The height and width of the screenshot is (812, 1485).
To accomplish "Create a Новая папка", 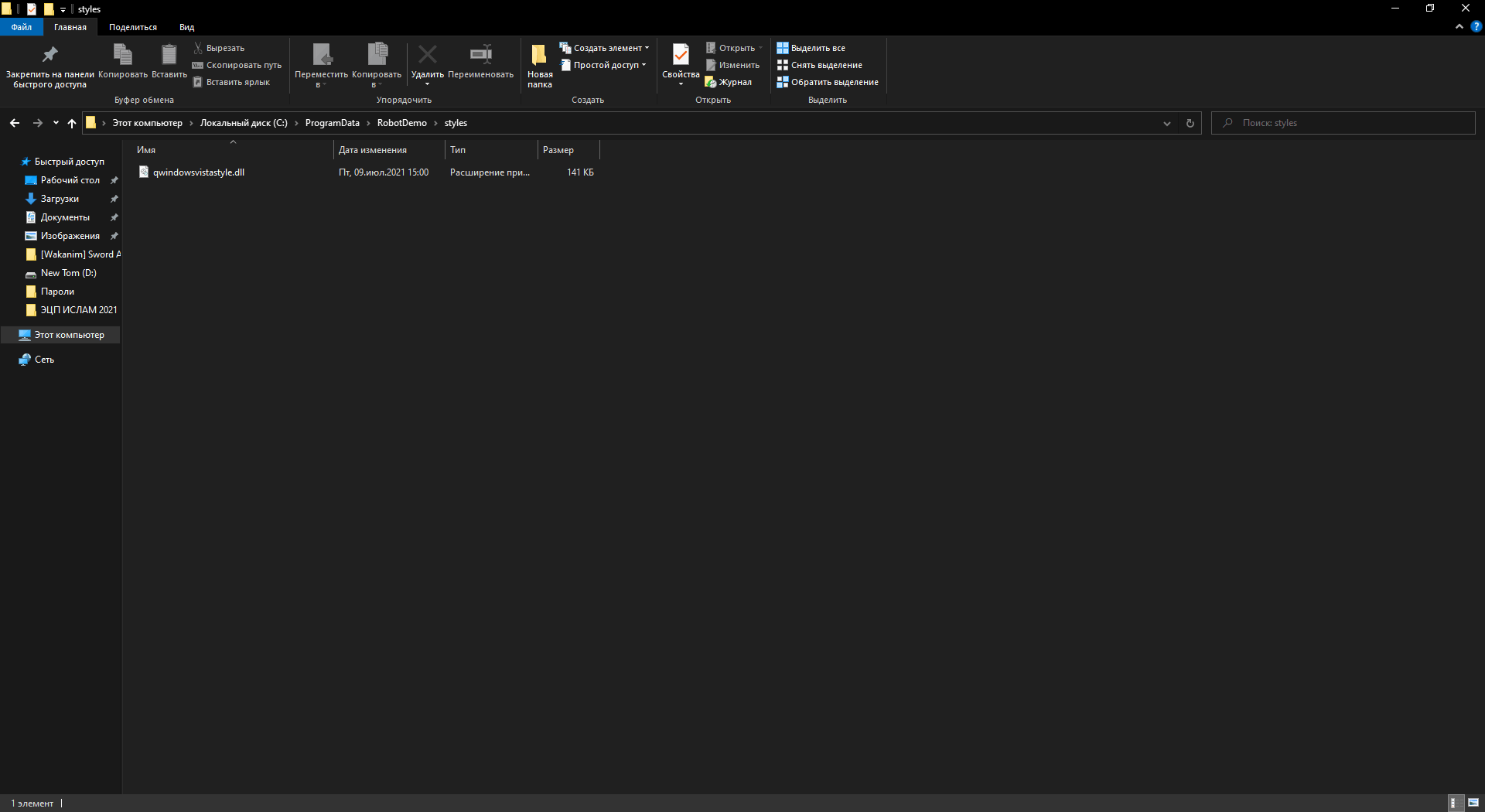I will 540,66.
